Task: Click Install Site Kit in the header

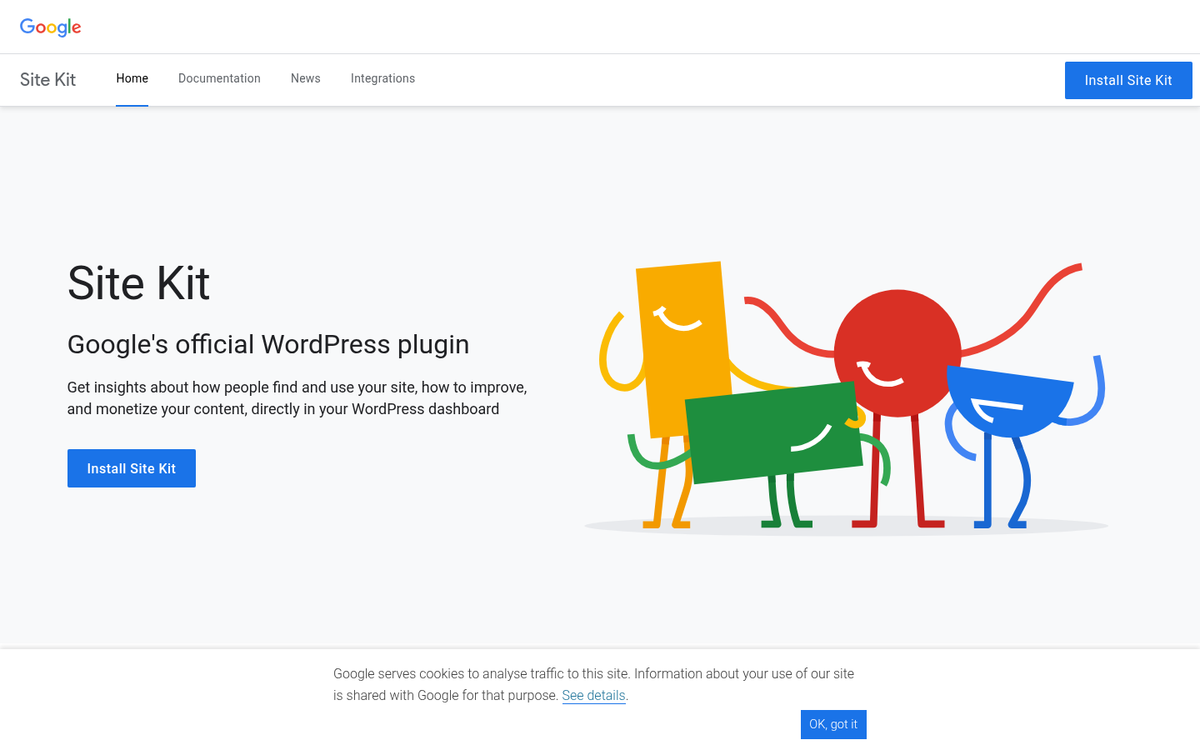Action: coord(1128,80)
